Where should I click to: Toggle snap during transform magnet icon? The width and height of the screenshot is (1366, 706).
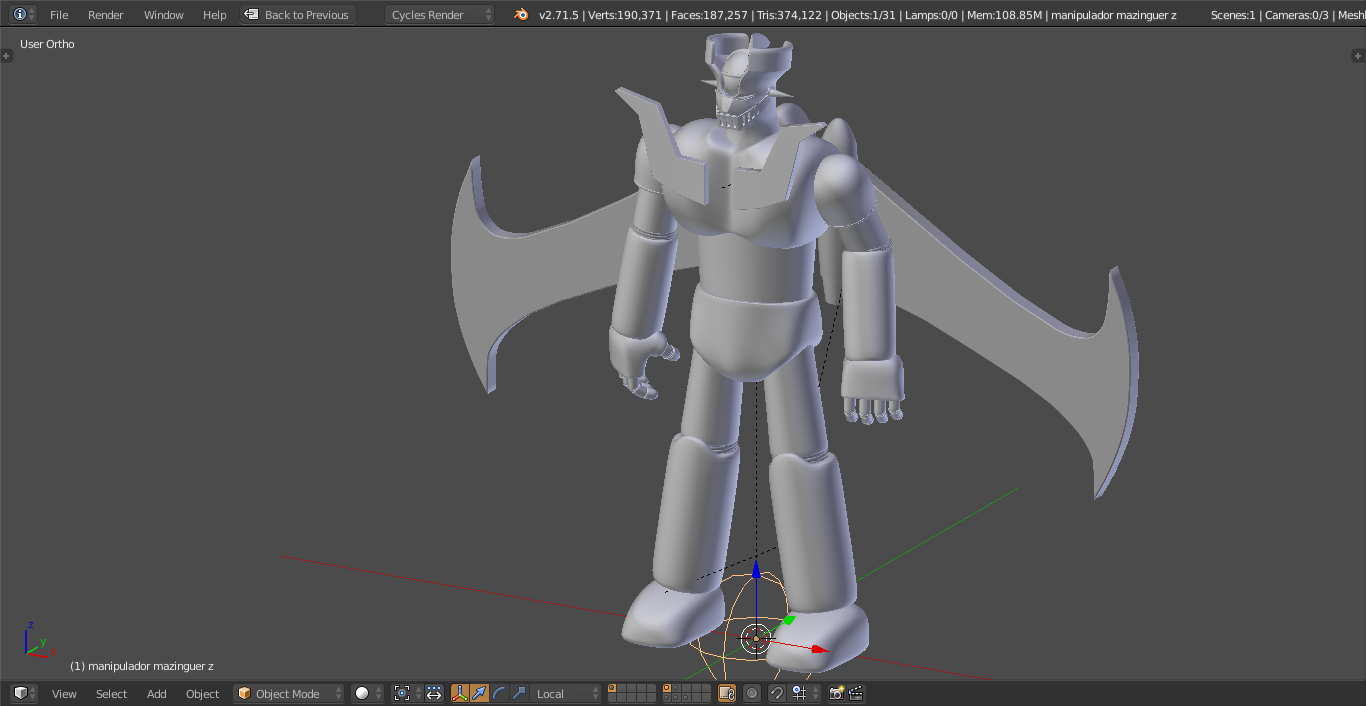coord(777,693)
